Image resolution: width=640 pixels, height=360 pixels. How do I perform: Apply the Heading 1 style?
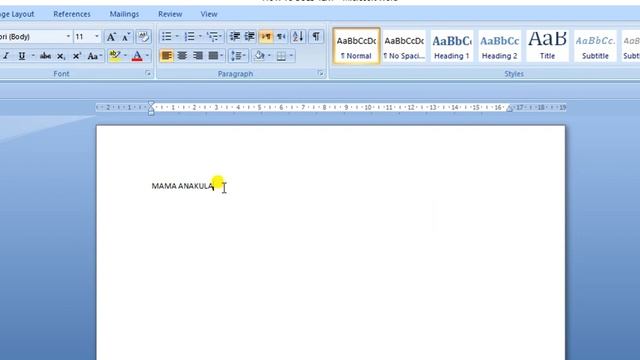coord(452,46)
